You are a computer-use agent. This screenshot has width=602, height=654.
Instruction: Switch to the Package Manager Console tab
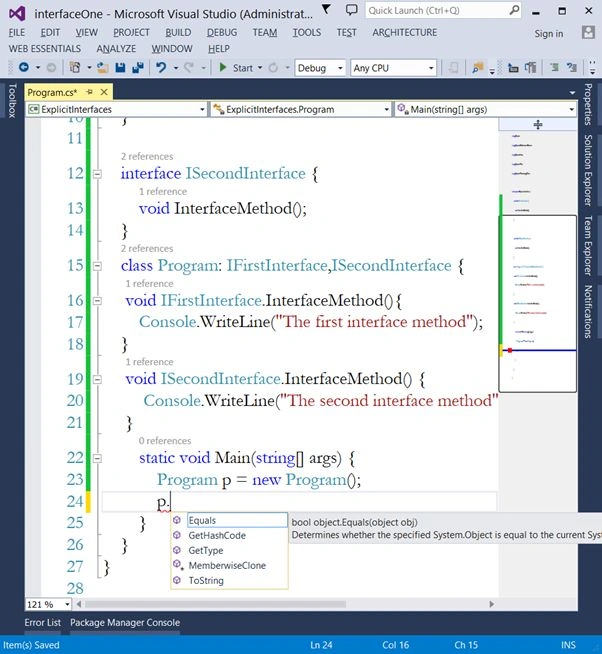(125, 622)
